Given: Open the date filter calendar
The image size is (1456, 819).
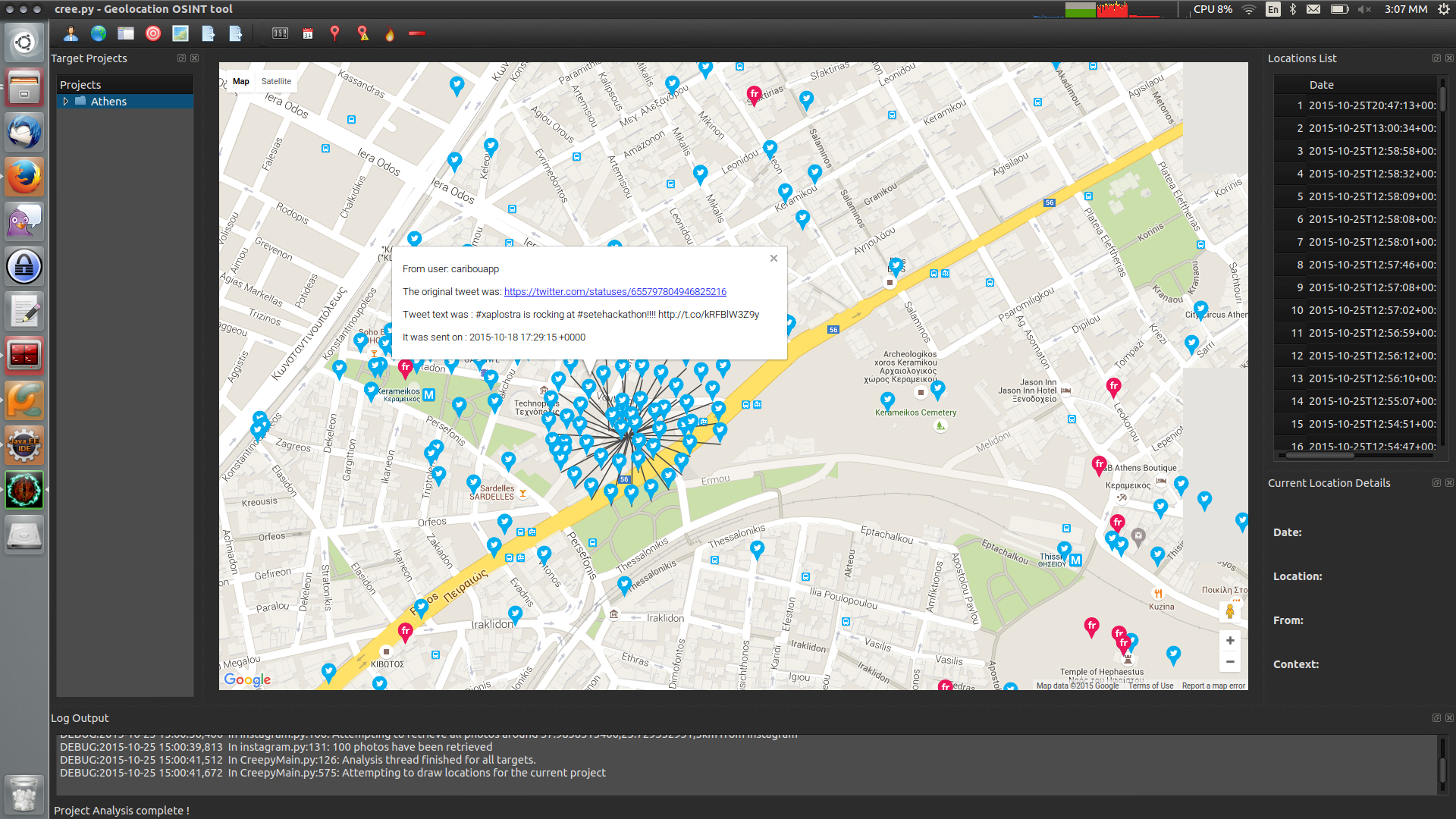Looking at the screenshot, I should [307, 33].
